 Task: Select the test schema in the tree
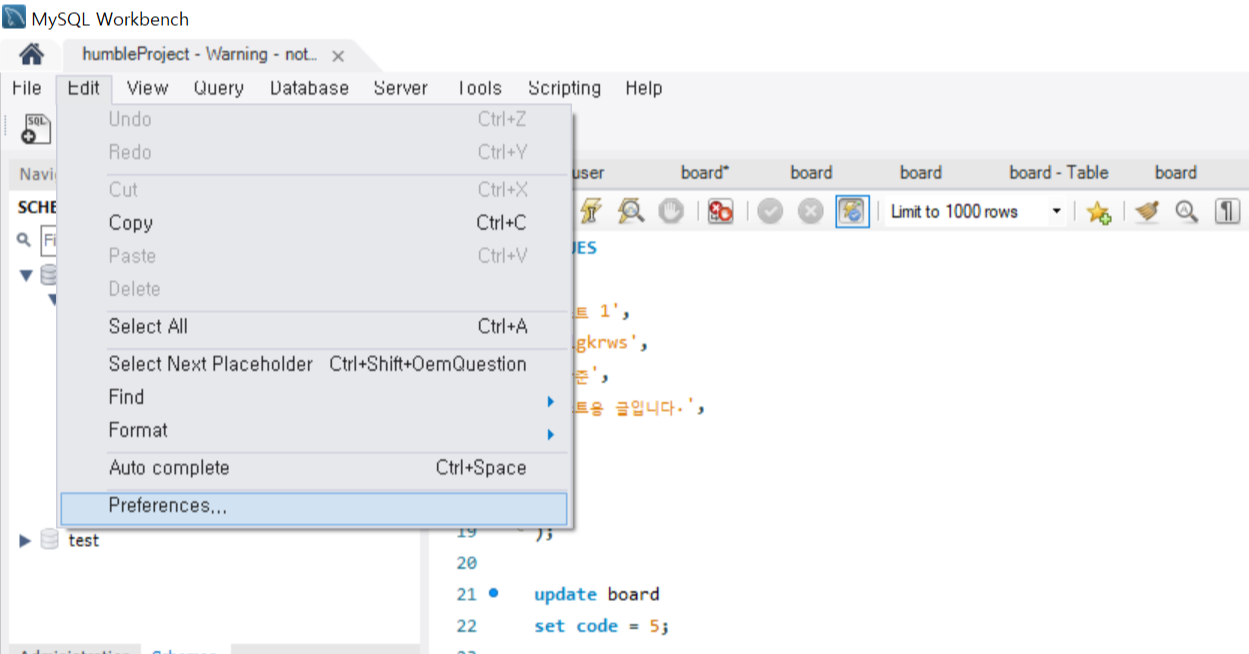(x=84, y=540)
